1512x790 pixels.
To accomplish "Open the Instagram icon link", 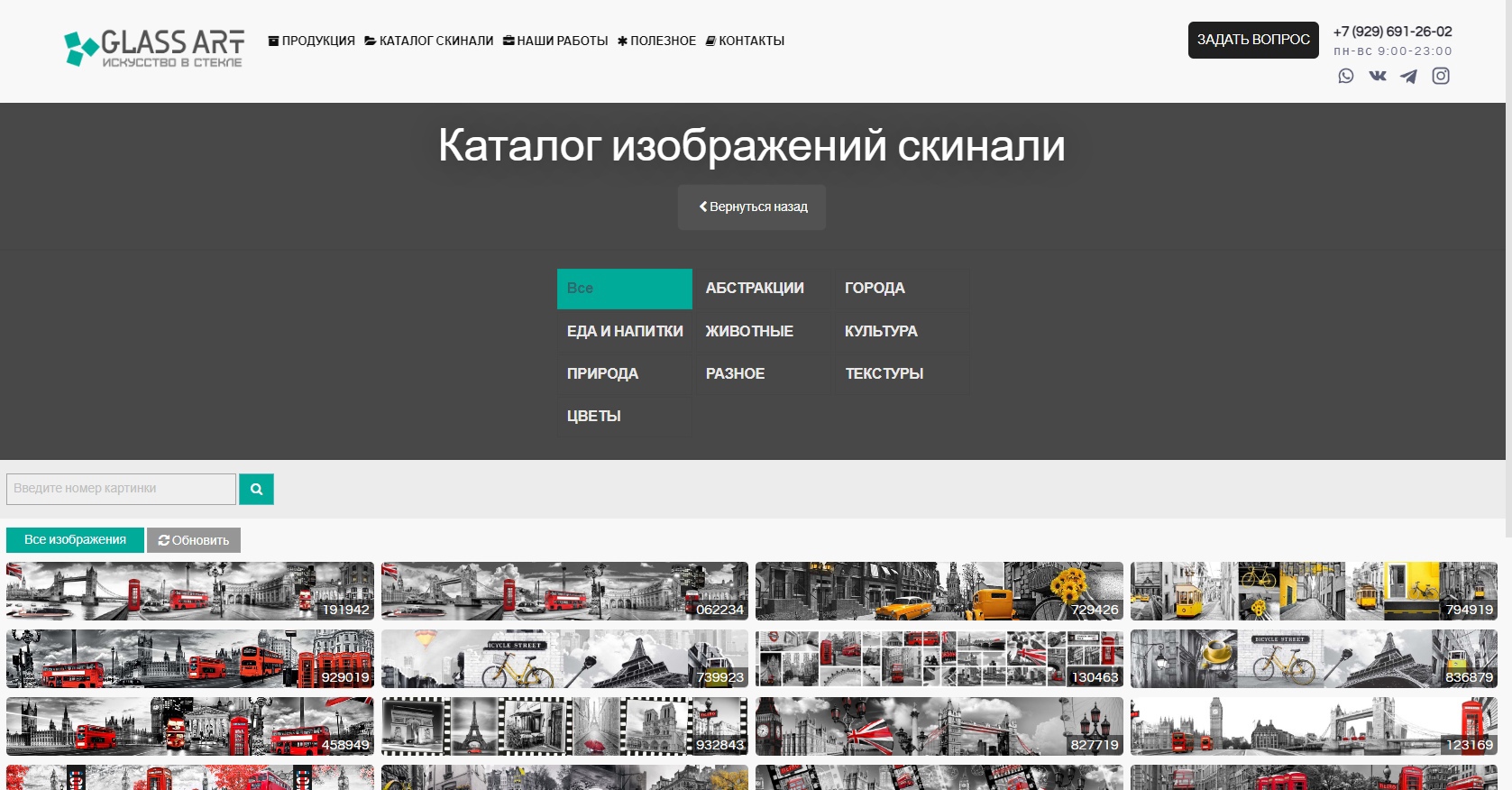I will pos(1441,76).
